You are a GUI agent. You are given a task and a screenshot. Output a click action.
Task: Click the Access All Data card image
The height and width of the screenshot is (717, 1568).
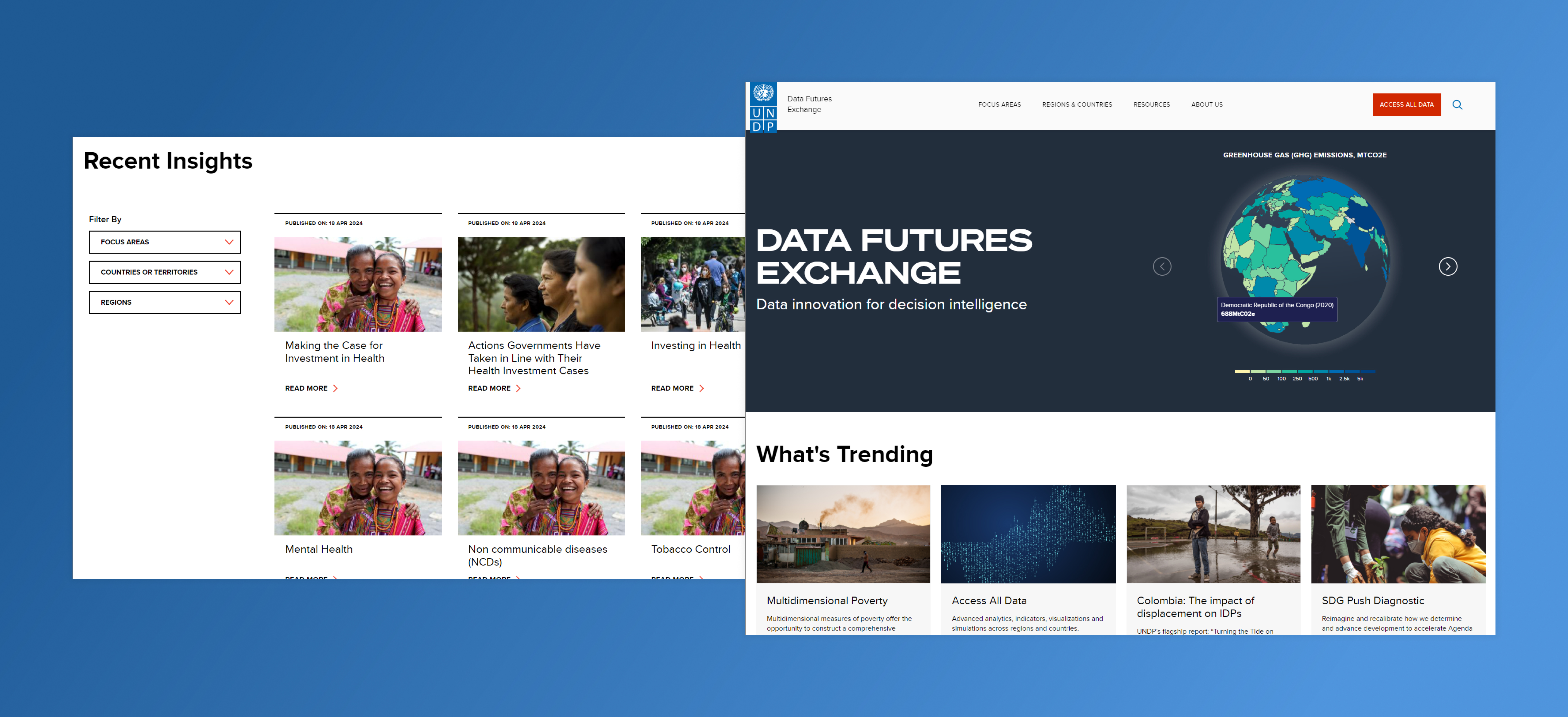1028,535
